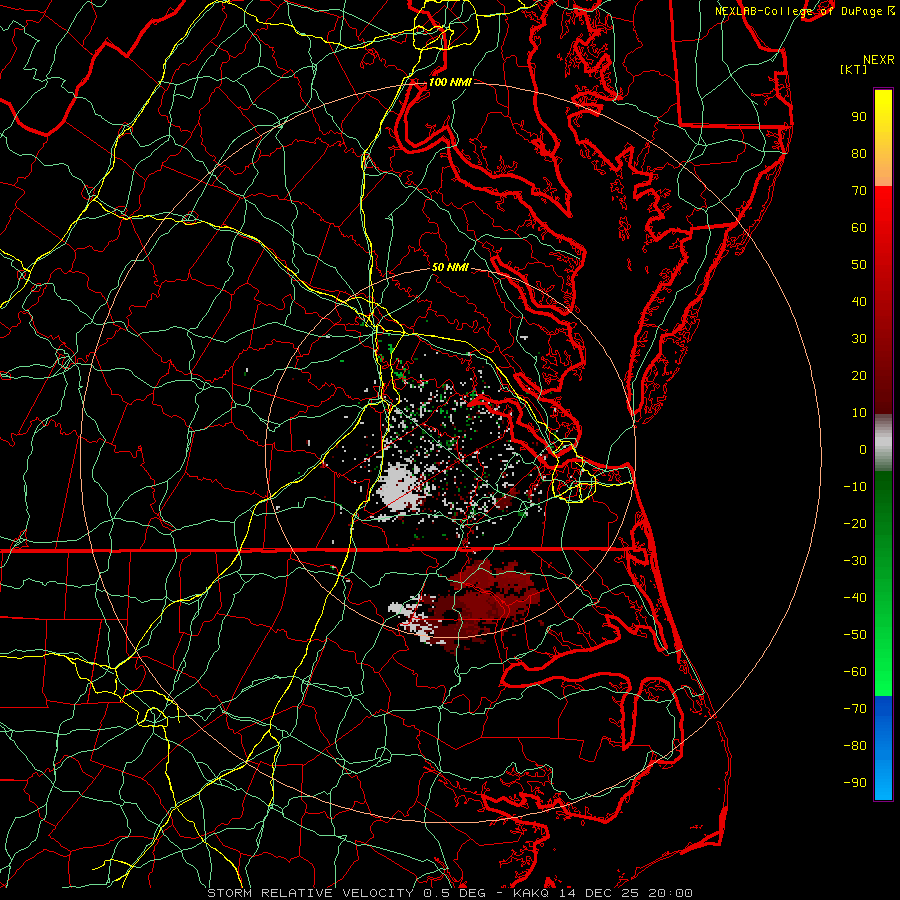The height and width of the screenshot is (900, 900).
Task: Click the -90 scale value
Action: pos(855,783)
